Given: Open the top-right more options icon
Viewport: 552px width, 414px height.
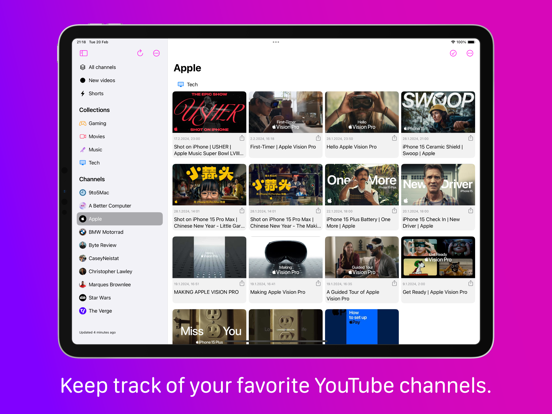Looking at the screenshot, I should click(470, 53).
